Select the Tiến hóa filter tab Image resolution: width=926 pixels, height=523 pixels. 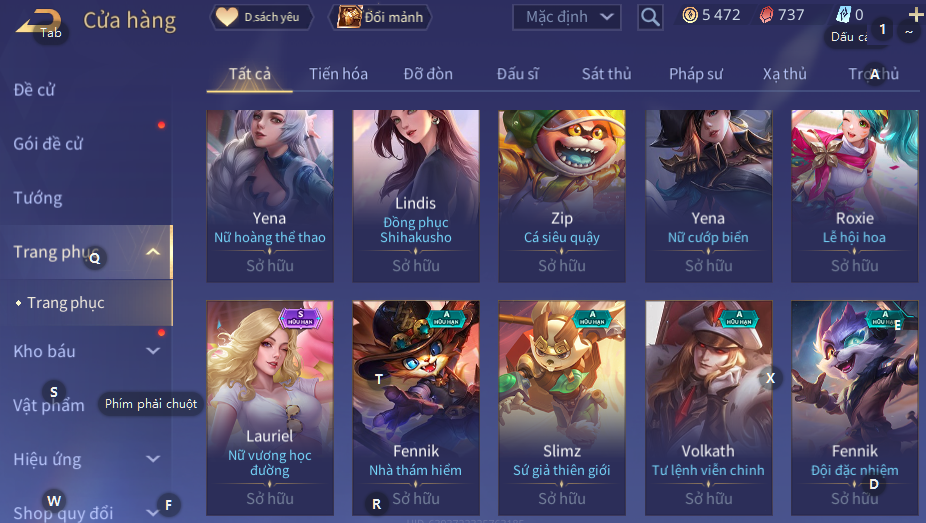click(x=338, y=74)
